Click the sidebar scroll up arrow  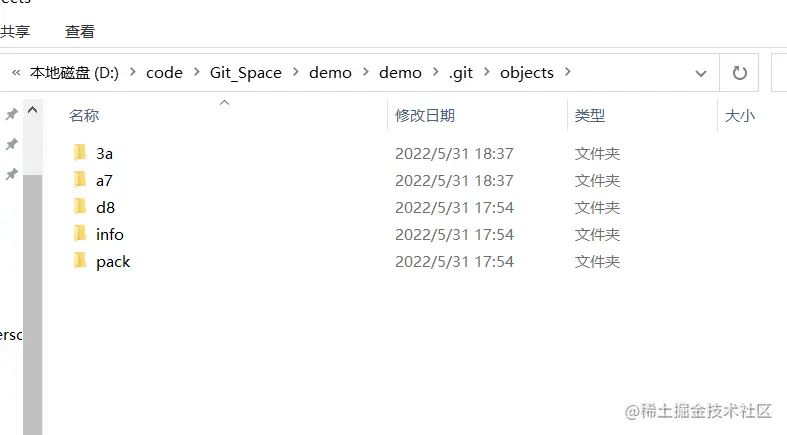pyautogui.click(x=33, y=110)
